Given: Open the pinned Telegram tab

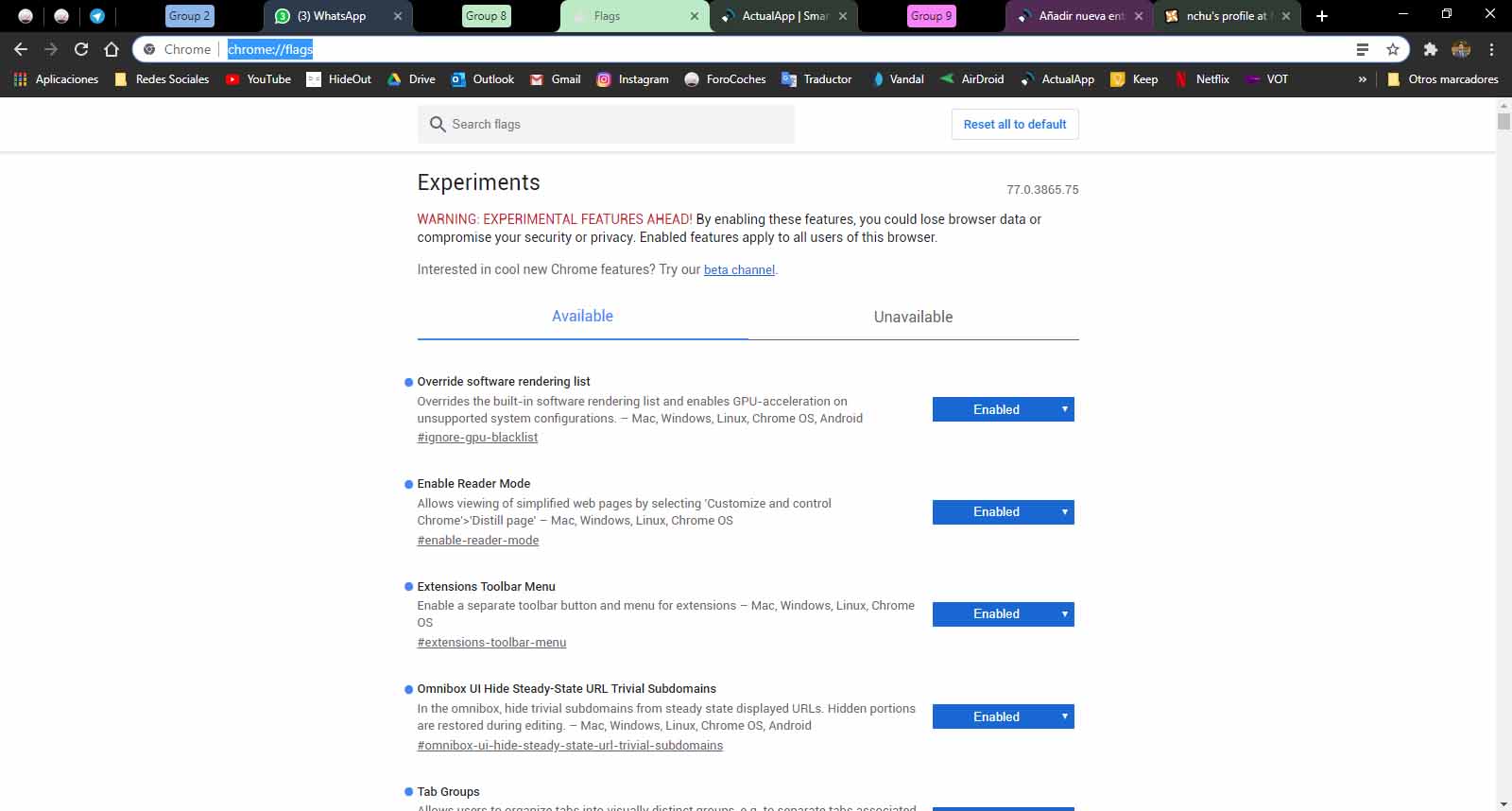Looking at the screenshot, I should tap(97, 16).
